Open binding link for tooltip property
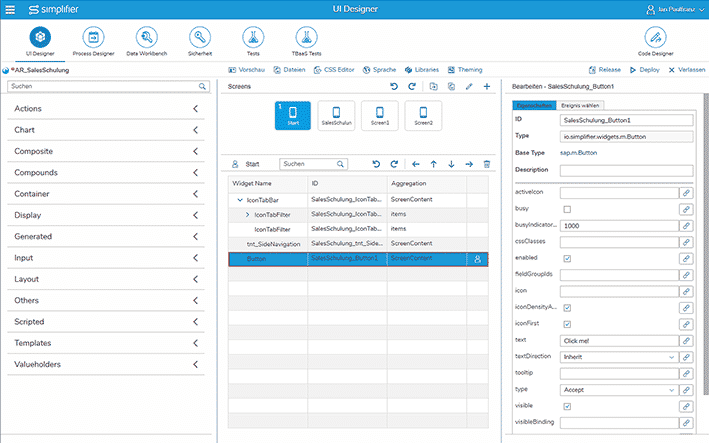 [x=686, y=373]
